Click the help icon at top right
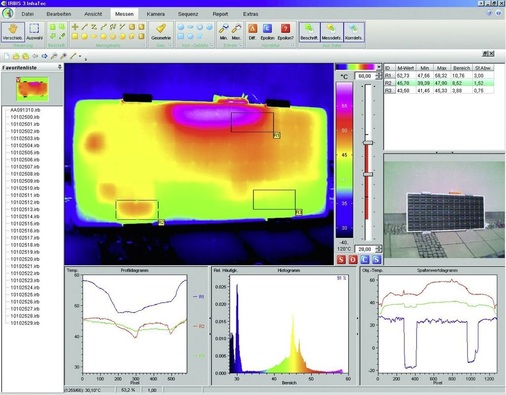The width and height of the screenshot is (506, 395). click(499, 13)
